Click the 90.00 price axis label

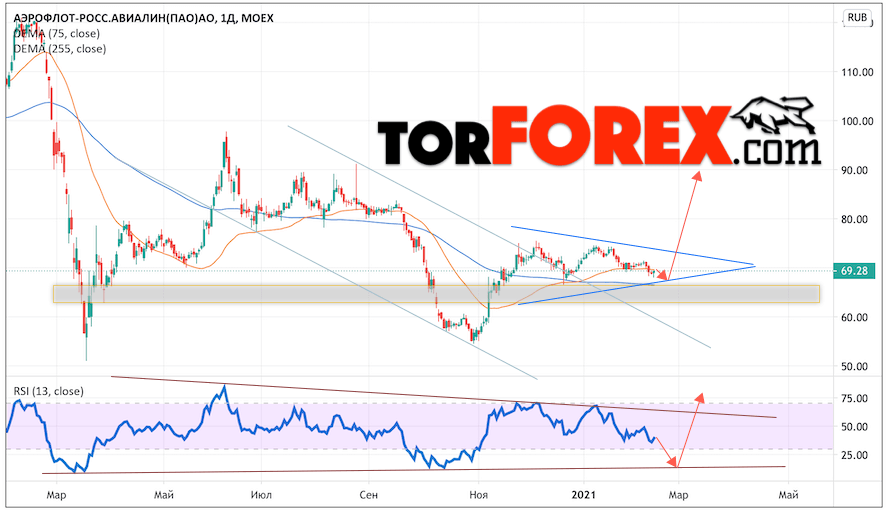pos(855,170)
